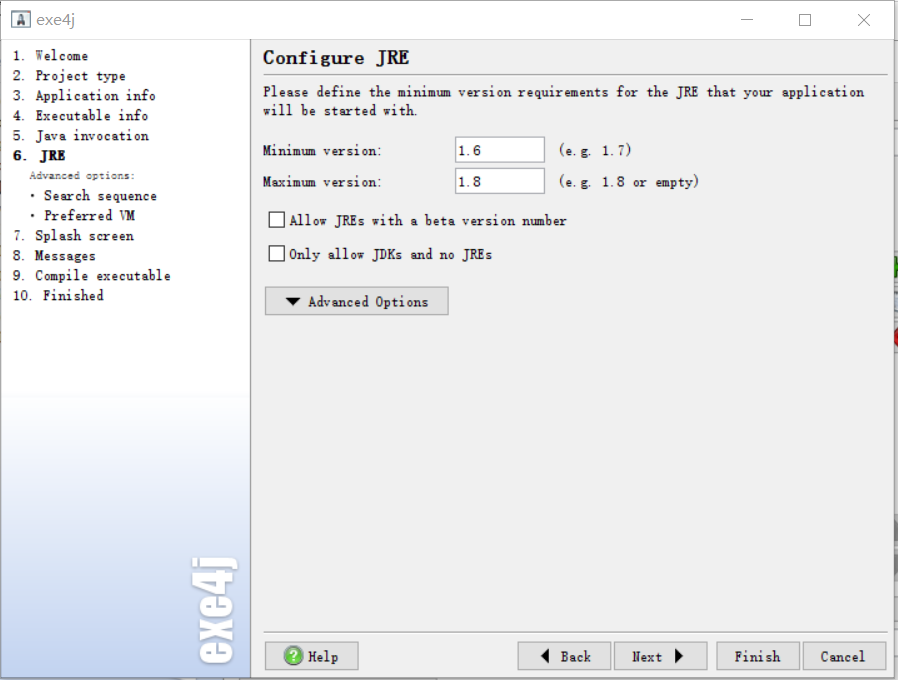The width and height of the screenshot is (898, 680).
Task: Click the green Help question mark icon
Action: pyautogui.click(x=293, y=655)
